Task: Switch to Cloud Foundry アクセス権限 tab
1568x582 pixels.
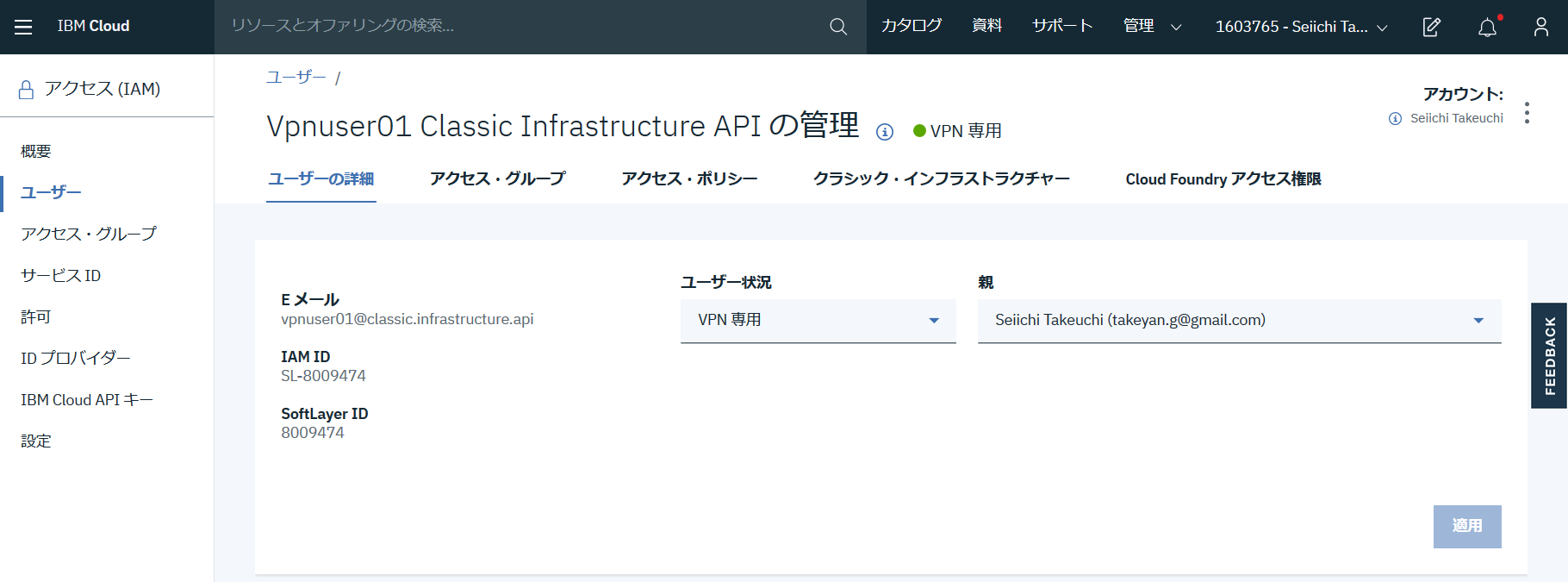Action: [x=1223, y=179]
